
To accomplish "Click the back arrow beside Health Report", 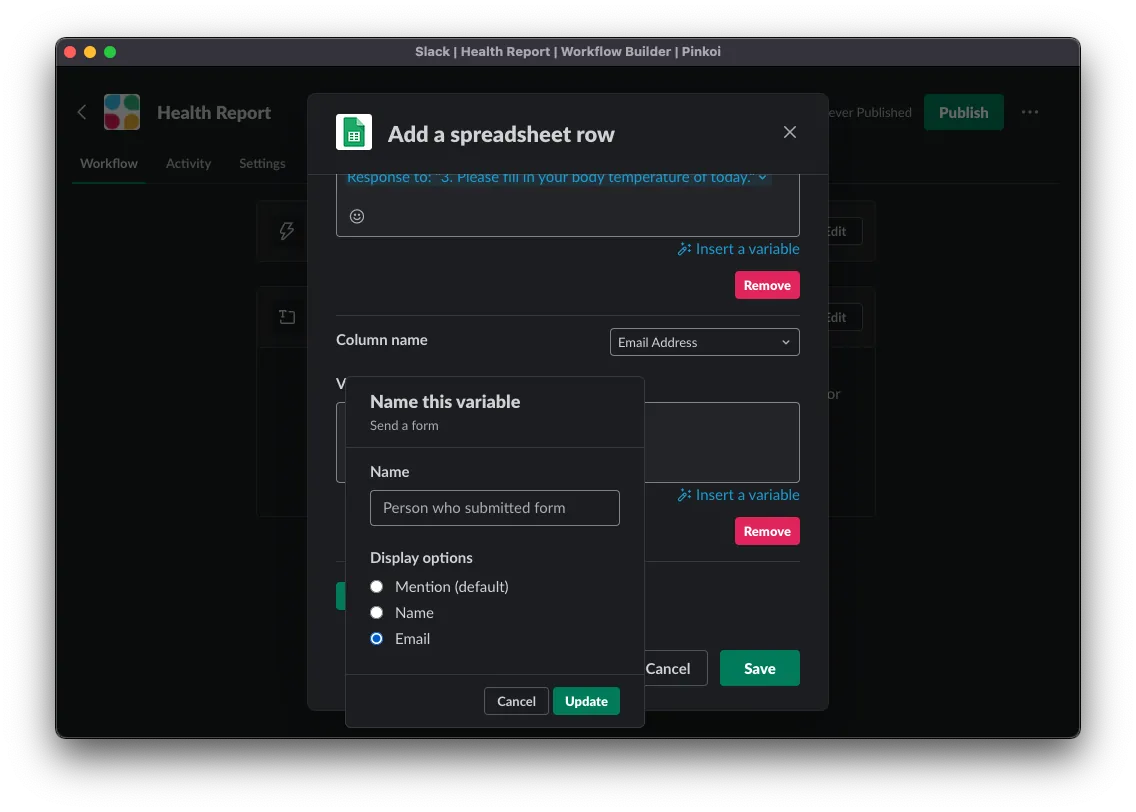I will [82, 112].
